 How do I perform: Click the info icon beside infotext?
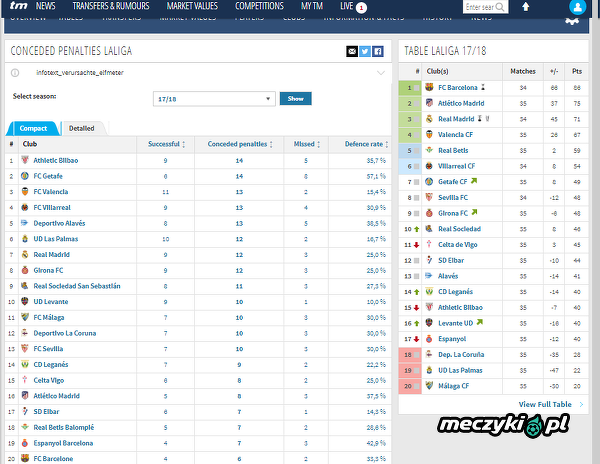[x=15, y=73]
